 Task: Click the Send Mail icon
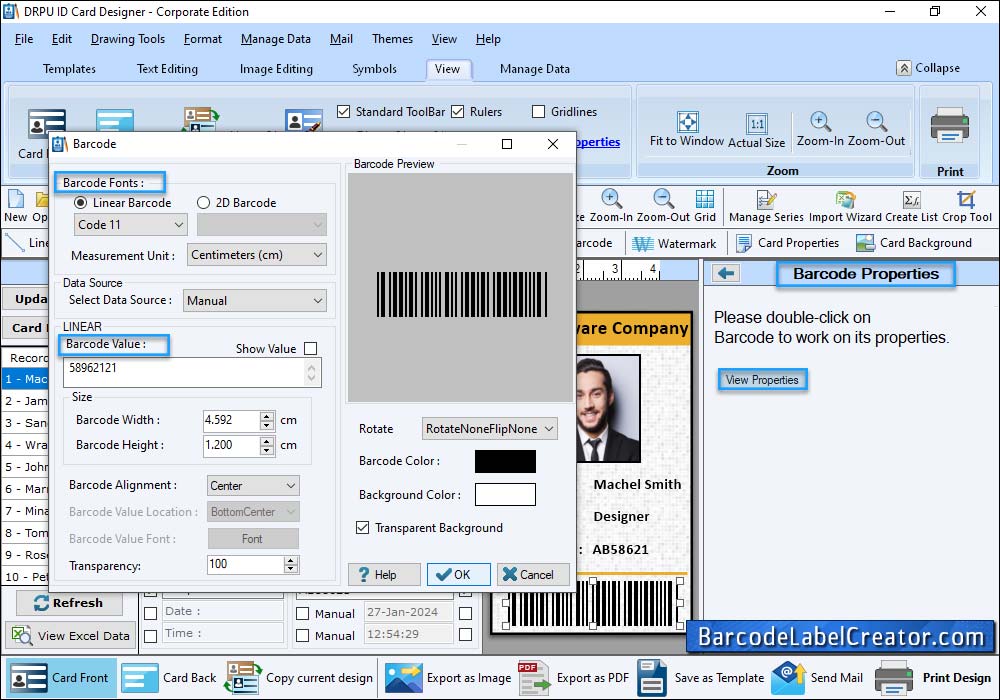pos(788,678)
